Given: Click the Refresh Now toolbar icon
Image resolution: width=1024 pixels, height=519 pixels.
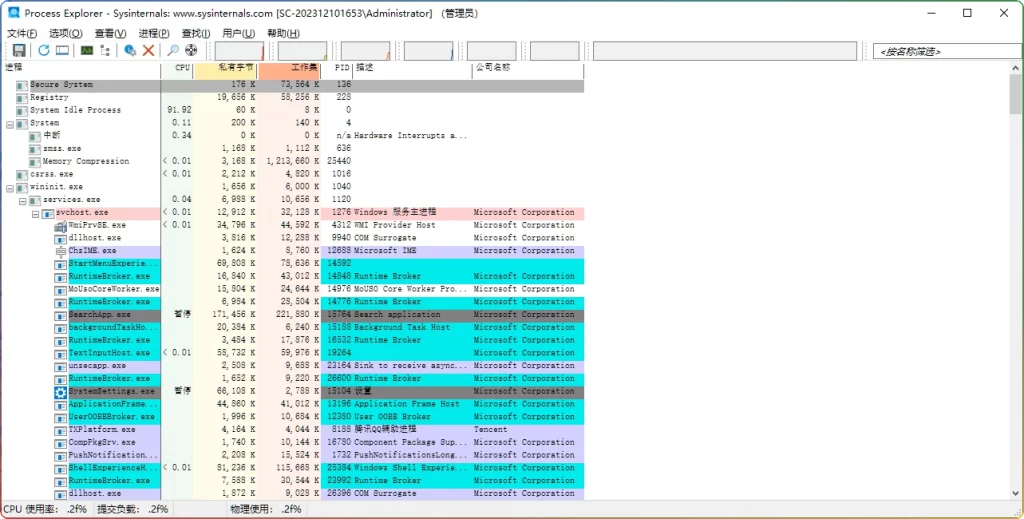Looking at the screenshot, I should [44, 50].
